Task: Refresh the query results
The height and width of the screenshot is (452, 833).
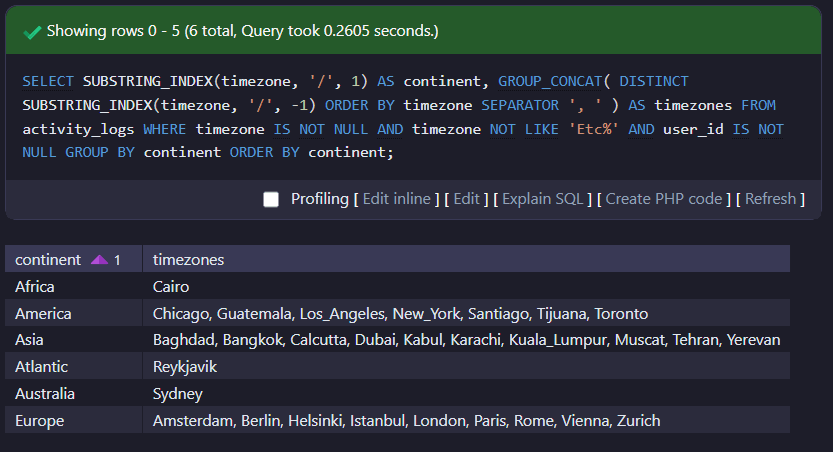Action: [770, 199]
